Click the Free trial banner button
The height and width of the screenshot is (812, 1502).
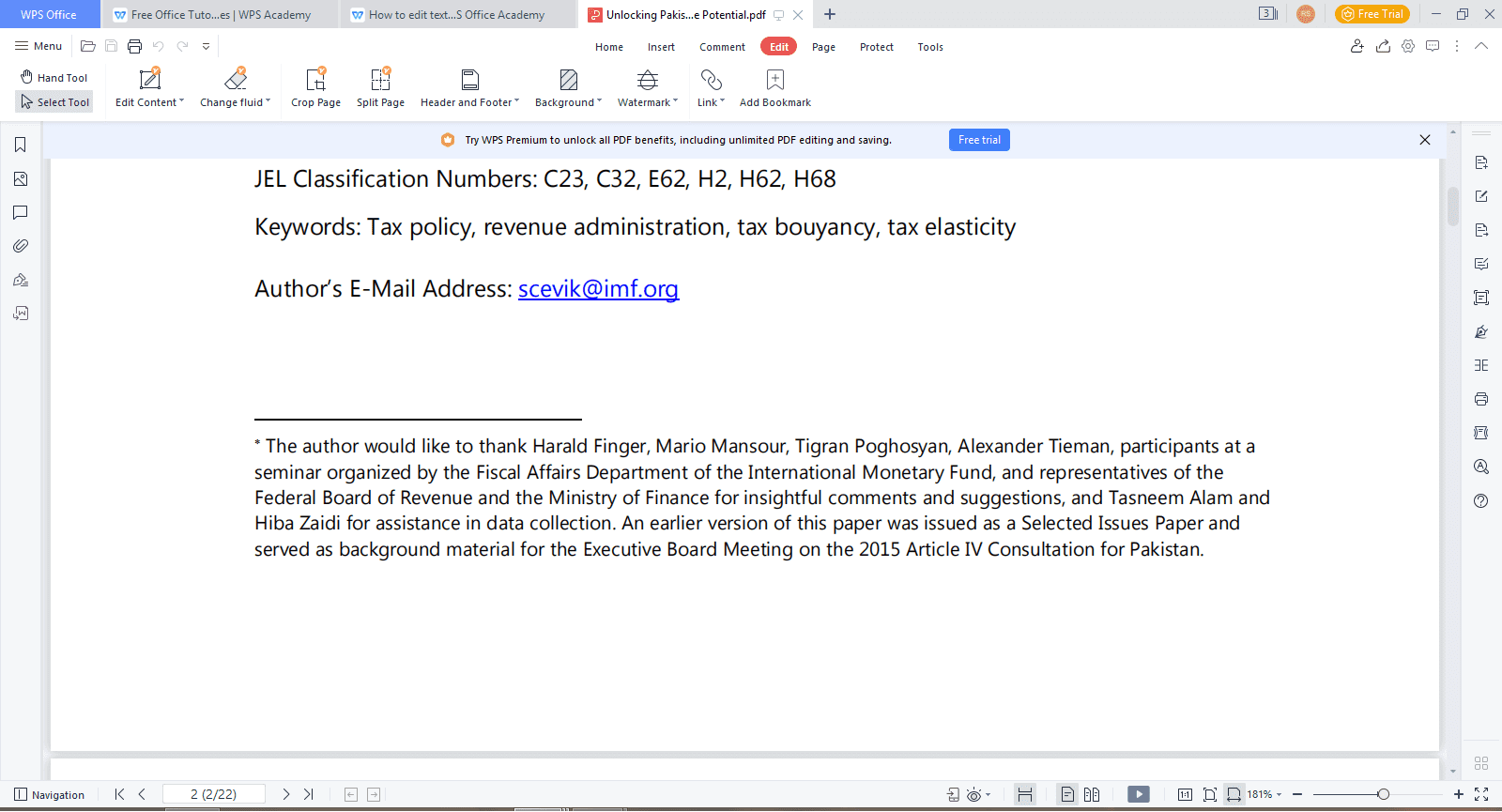979,140
